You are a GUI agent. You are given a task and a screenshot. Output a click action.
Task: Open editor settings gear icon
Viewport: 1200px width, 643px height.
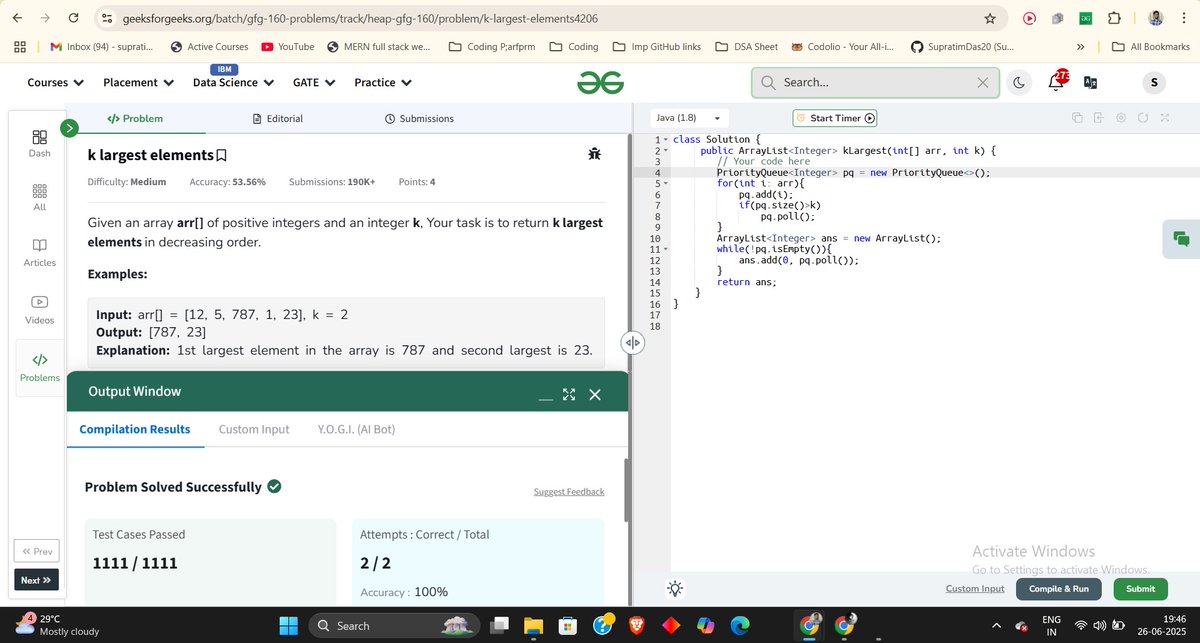[x=1121, y=118]
